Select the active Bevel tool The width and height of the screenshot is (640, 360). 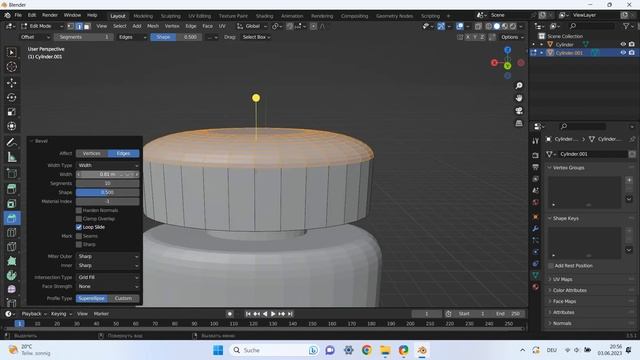coord(11,218)
